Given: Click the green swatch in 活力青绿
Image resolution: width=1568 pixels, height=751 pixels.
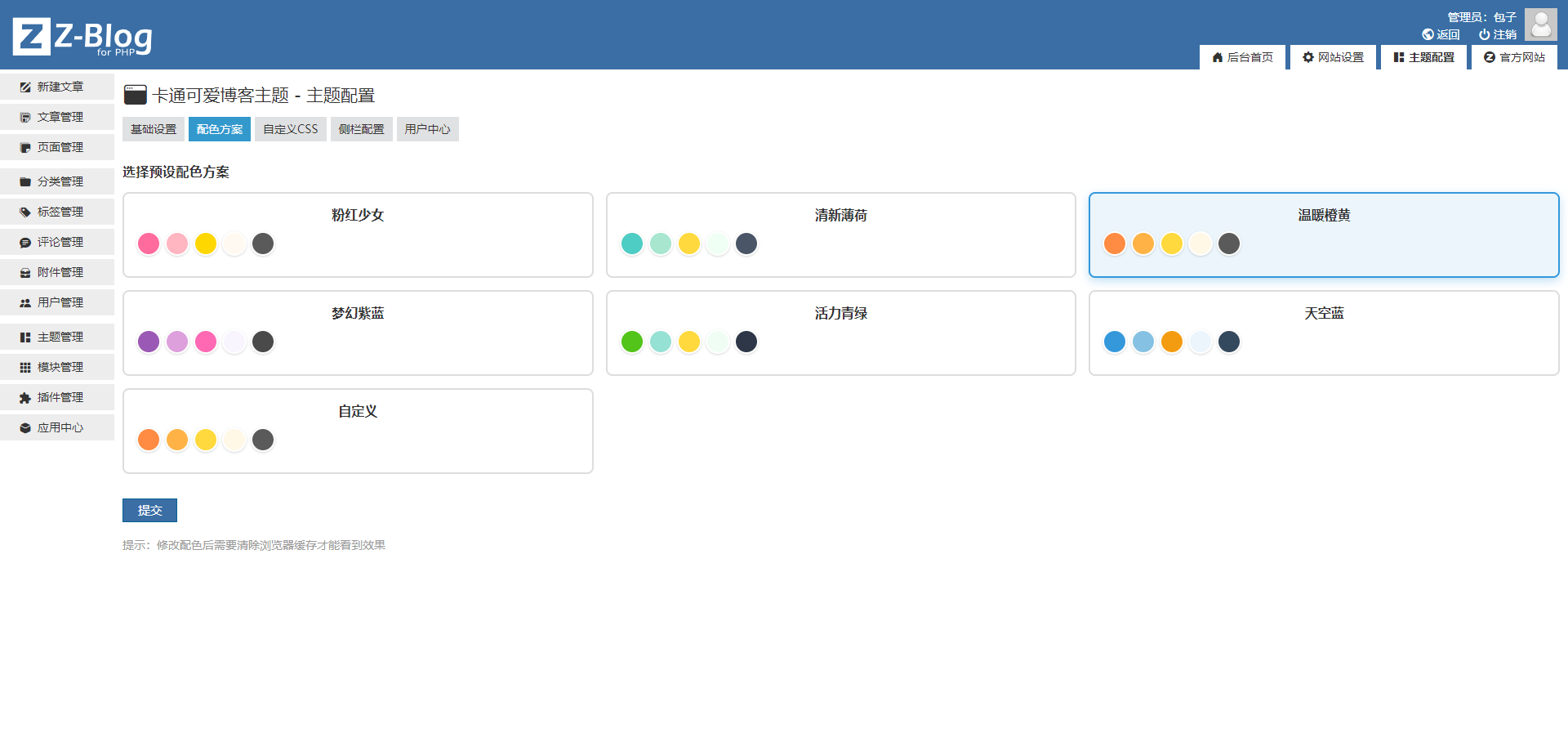Looking at the screenshot, I should (x=632, y=342).
